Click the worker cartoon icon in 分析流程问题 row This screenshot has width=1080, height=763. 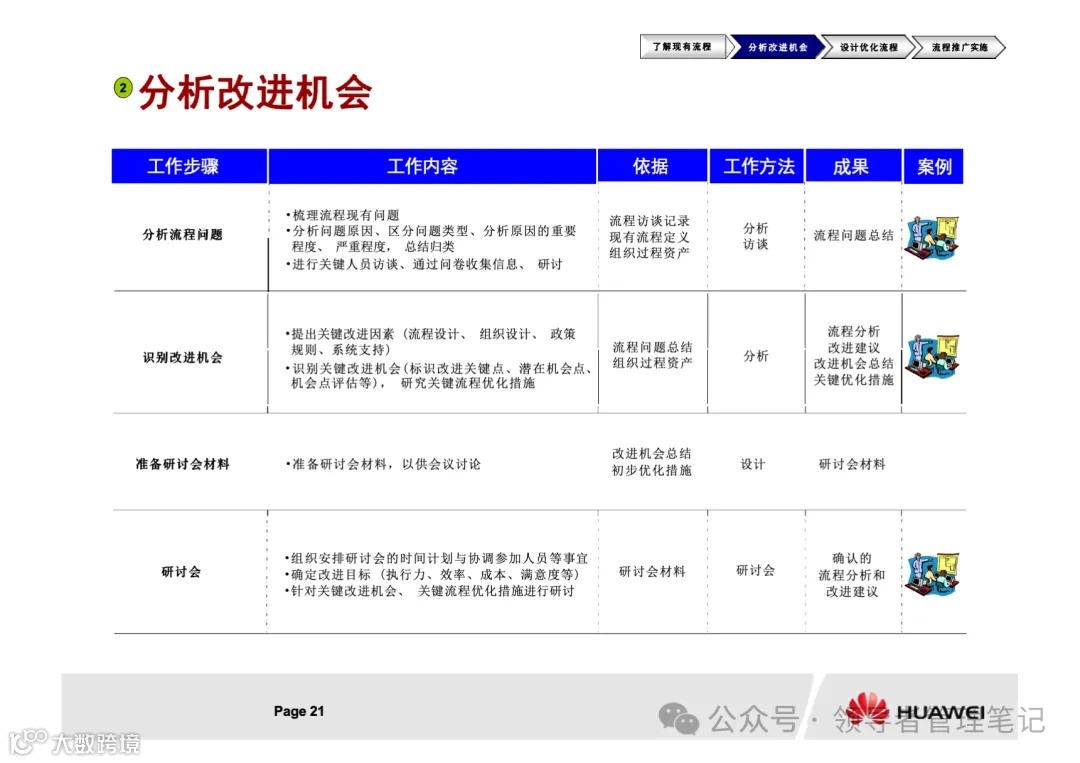(x=933, y=237)
